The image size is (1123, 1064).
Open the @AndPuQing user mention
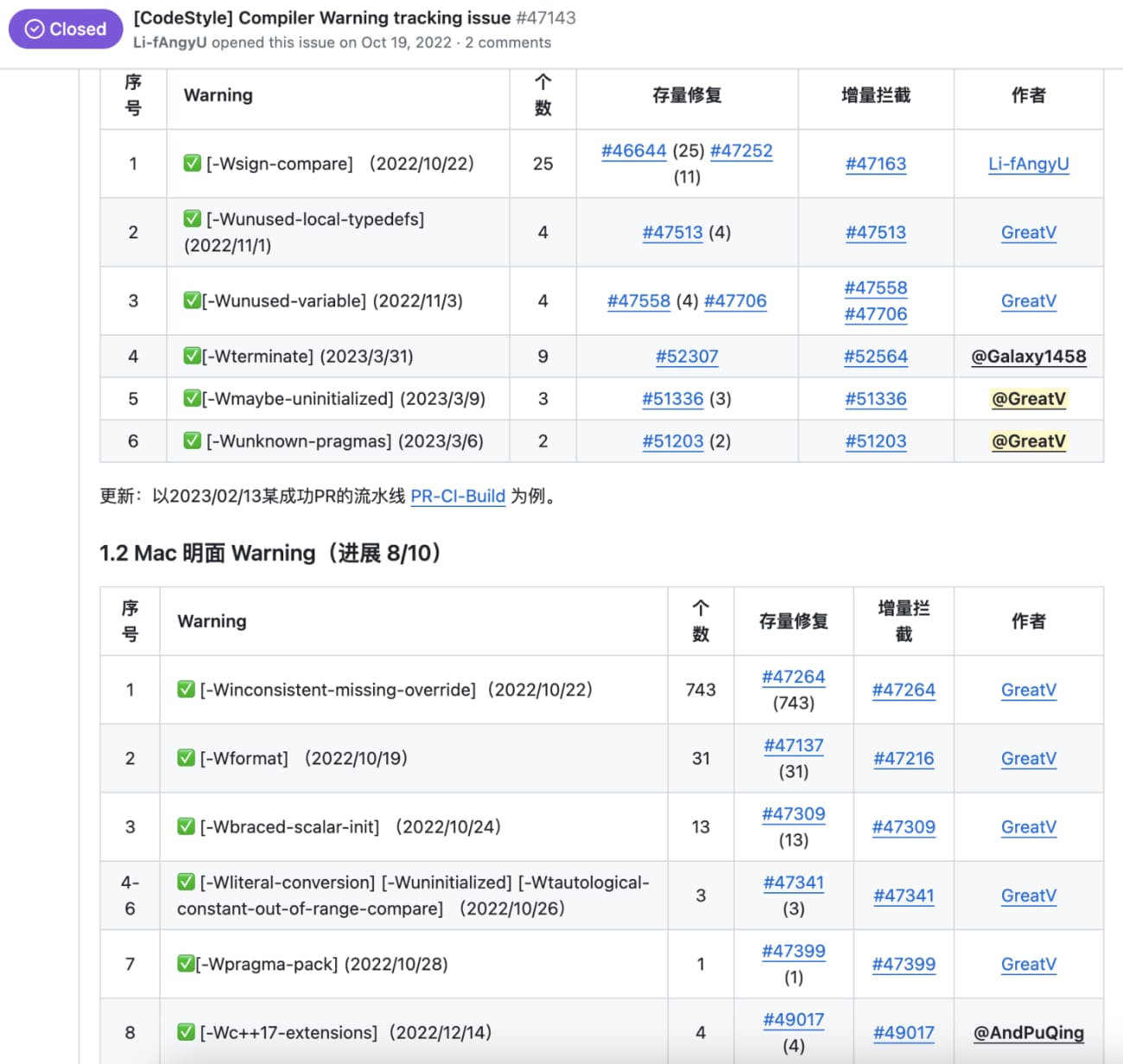pyautogui.click(x=1028, y=1032)
